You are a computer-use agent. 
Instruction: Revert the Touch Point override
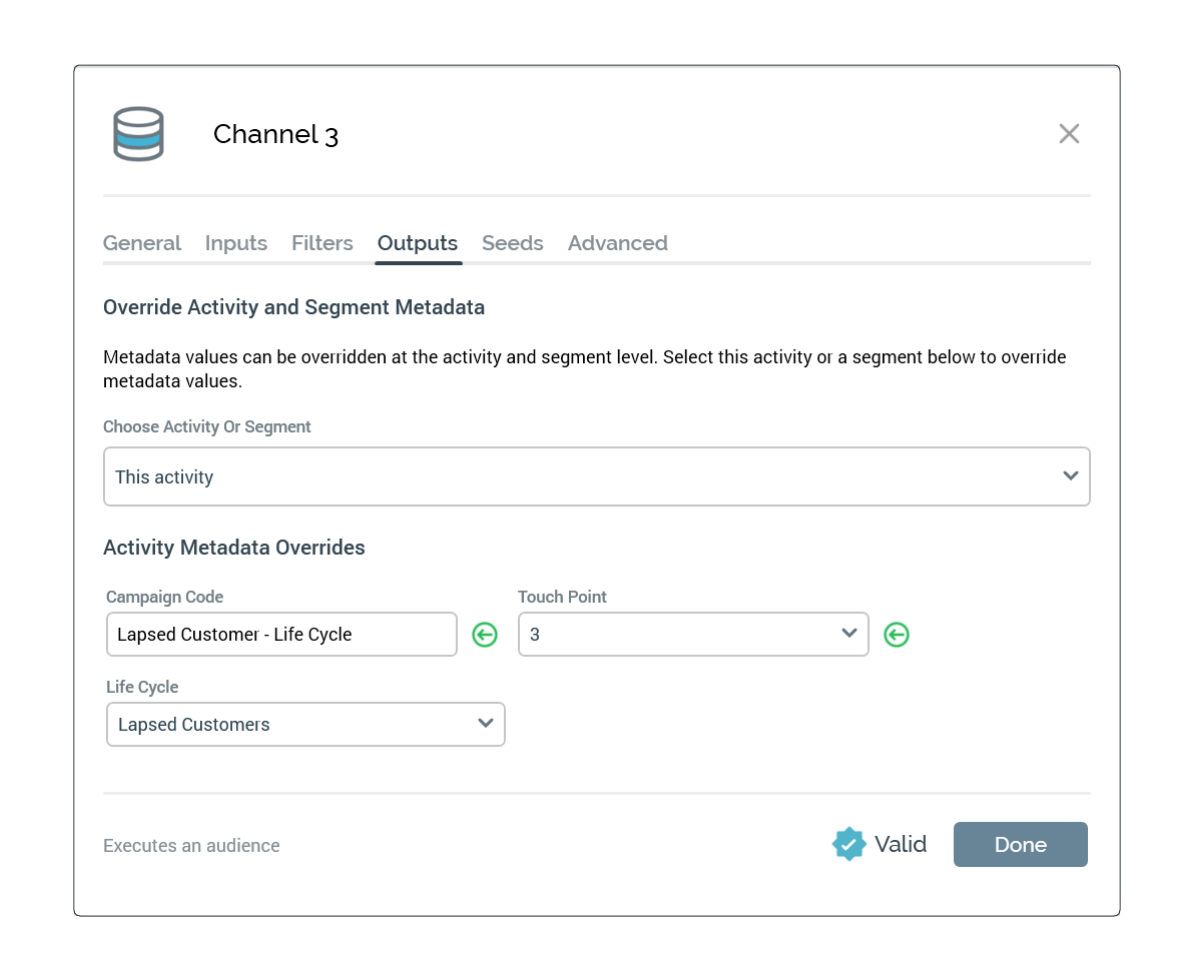click(x=897, y=635)
